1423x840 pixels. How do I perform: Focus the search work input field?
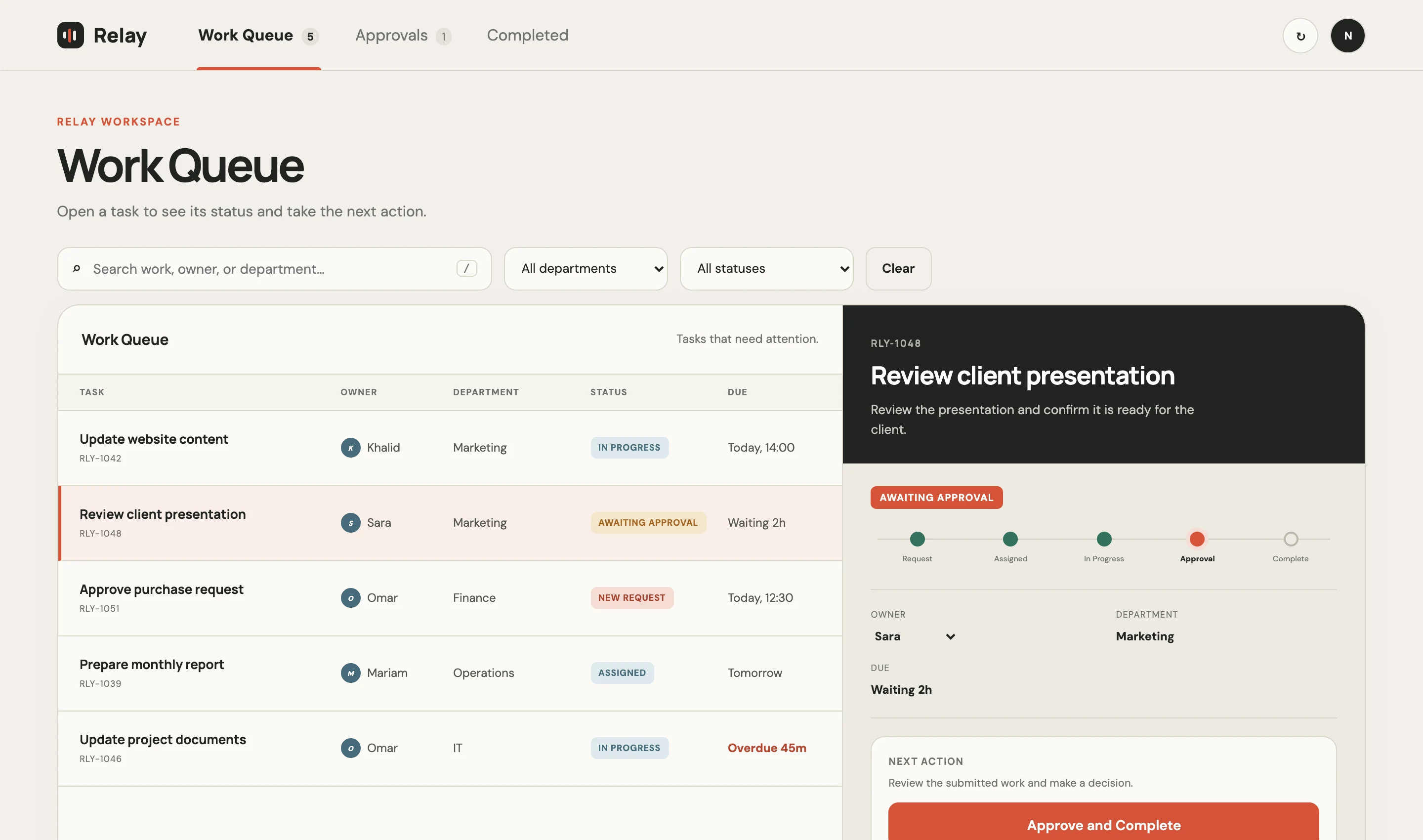(x=275, y=269)
